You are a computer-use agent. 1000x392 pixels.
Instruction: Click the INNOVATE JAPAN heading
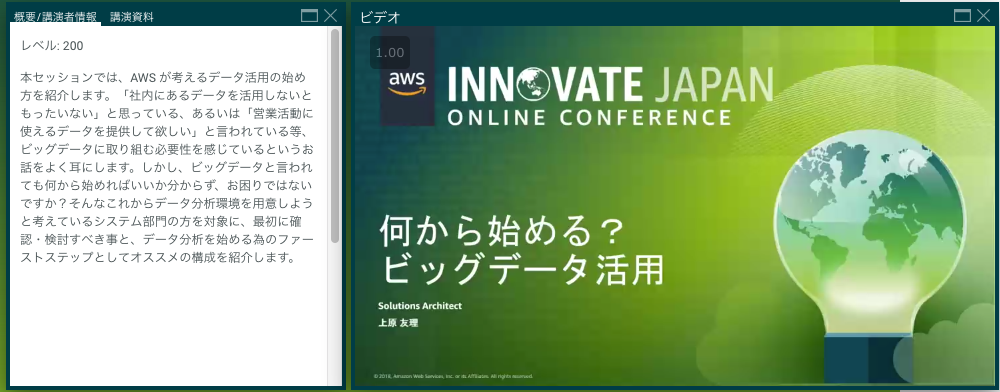click(x=610, y=85)
